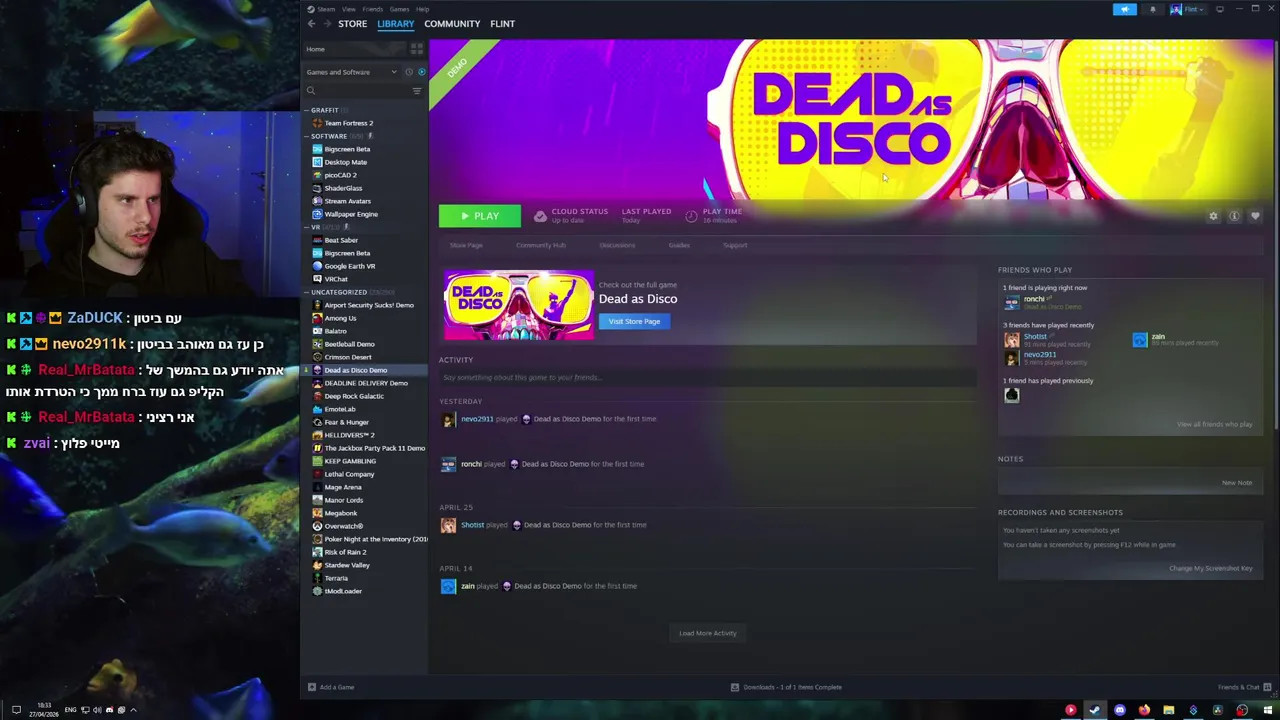Open Dead as Disco full game thumbnail
The image size is (1280, 720).
point(519,306)
